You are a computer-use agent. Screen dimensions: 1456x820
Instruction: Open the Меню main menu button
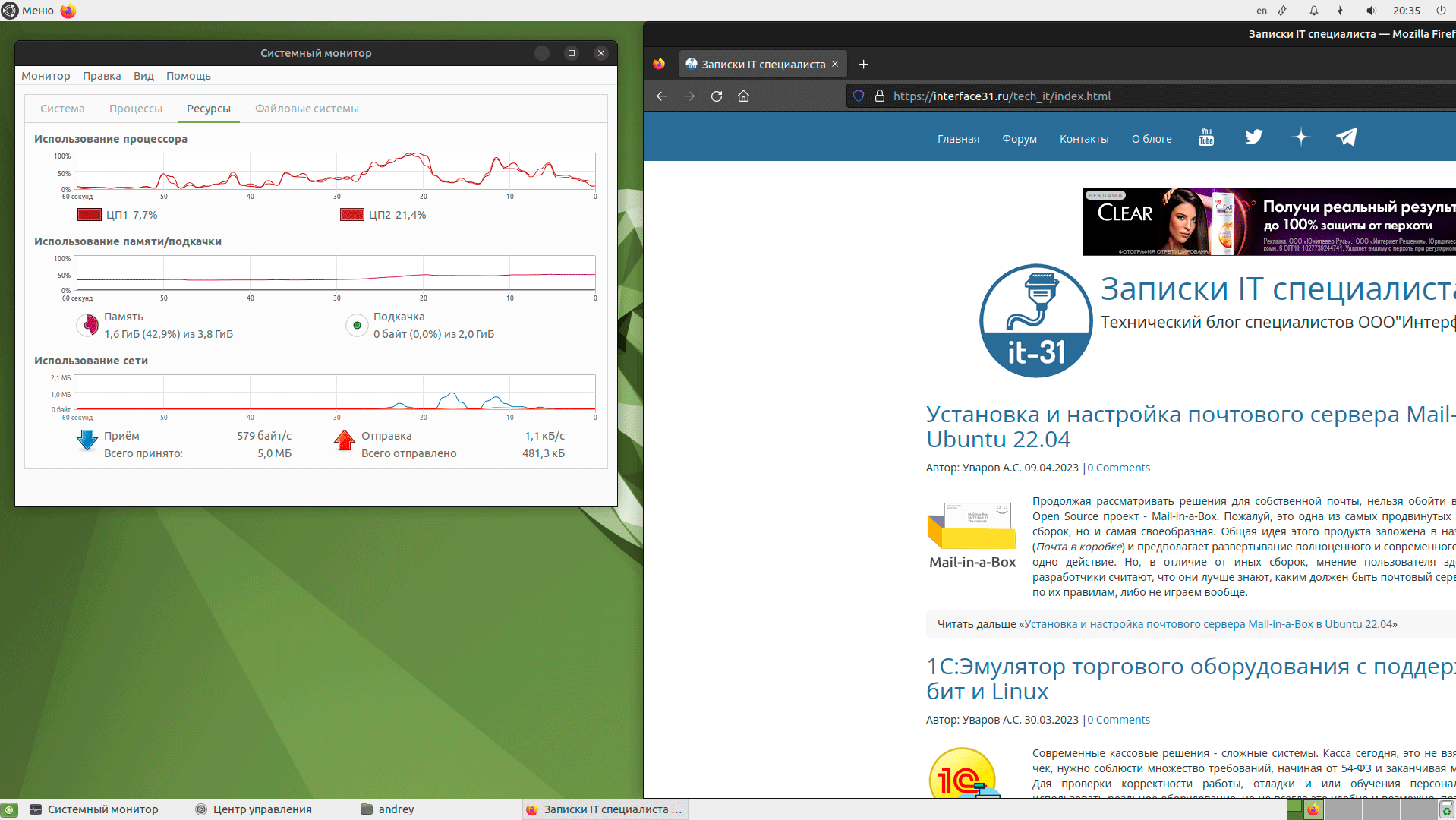click(x=28, y=11)
